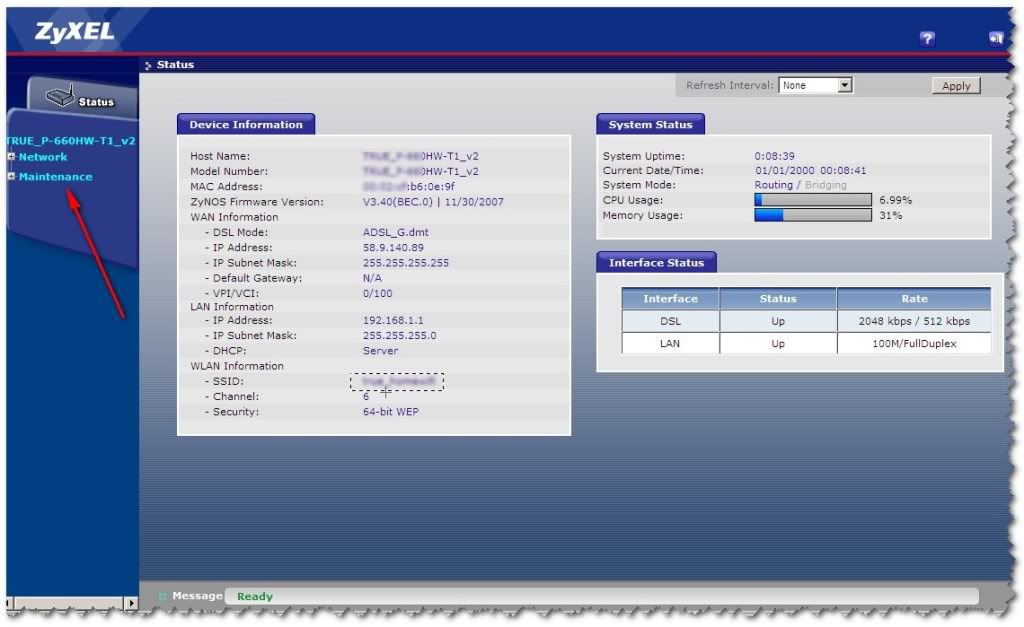Select the Interface Status tab header

(x=656, y=263)
